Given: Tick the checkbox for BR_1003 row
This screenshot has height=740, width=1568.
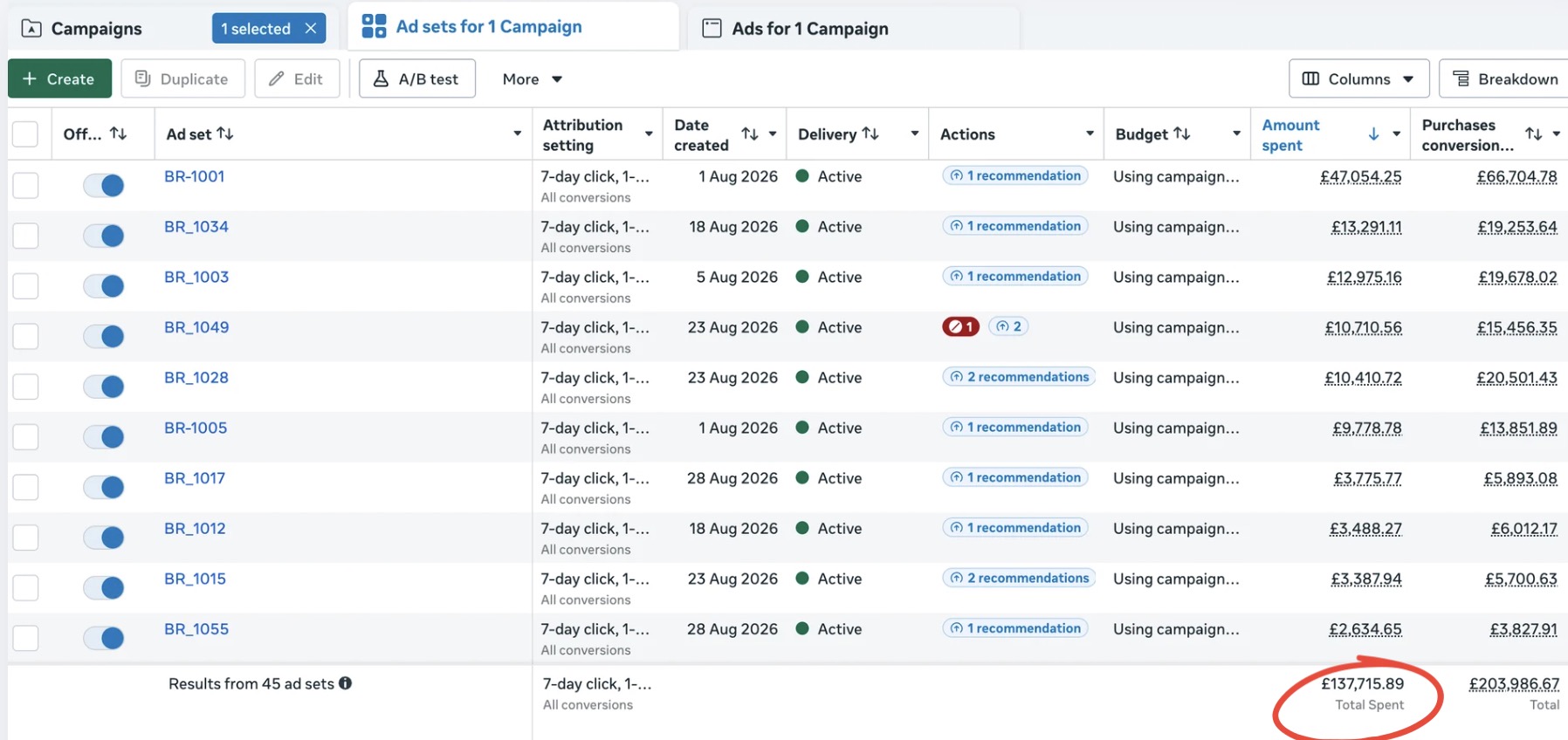Looking at the screenshot, I should coord(25,285).
